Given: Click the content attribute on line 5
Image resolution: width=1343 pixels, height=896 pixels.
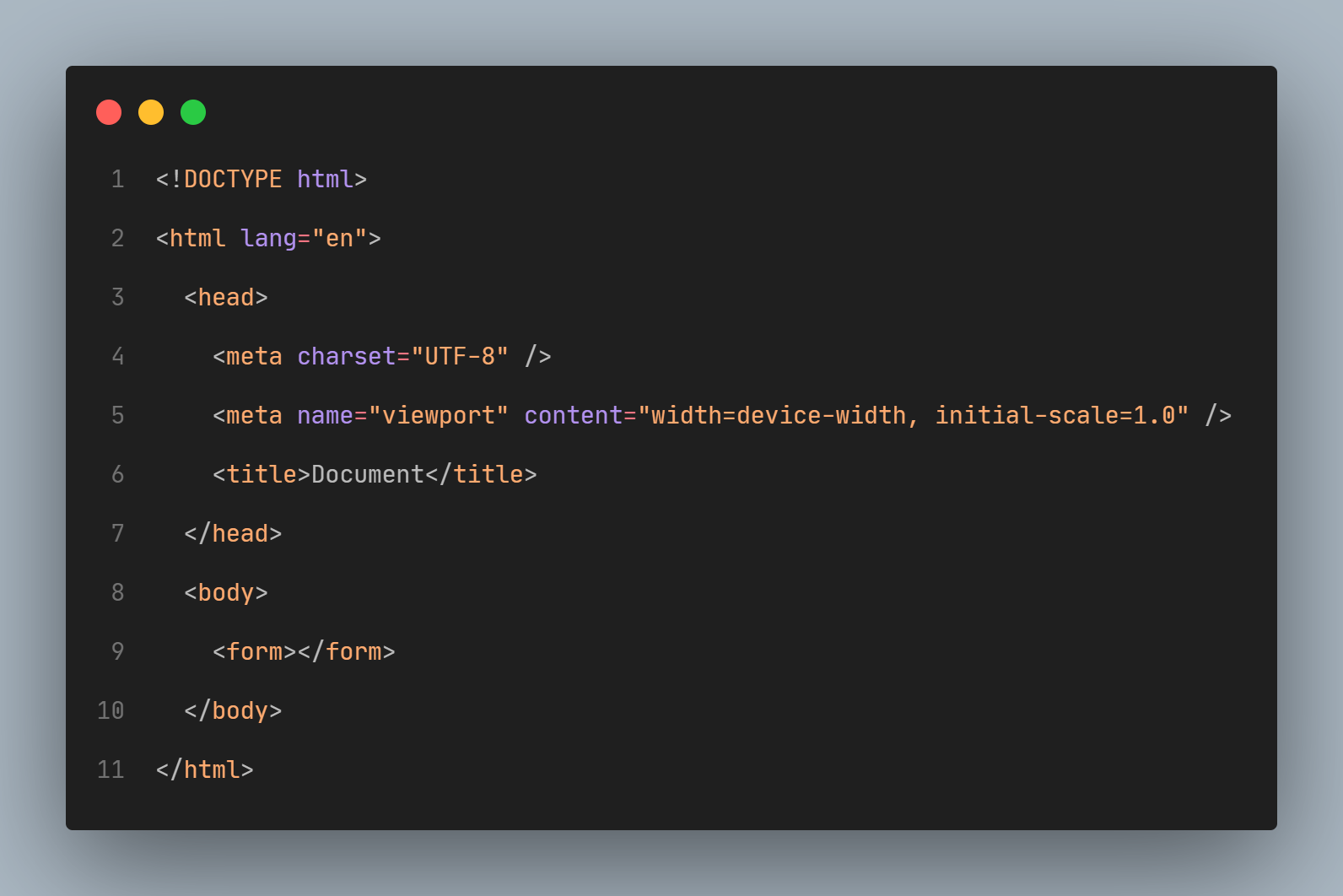Looking at the screenshot, I should point(574,415).
